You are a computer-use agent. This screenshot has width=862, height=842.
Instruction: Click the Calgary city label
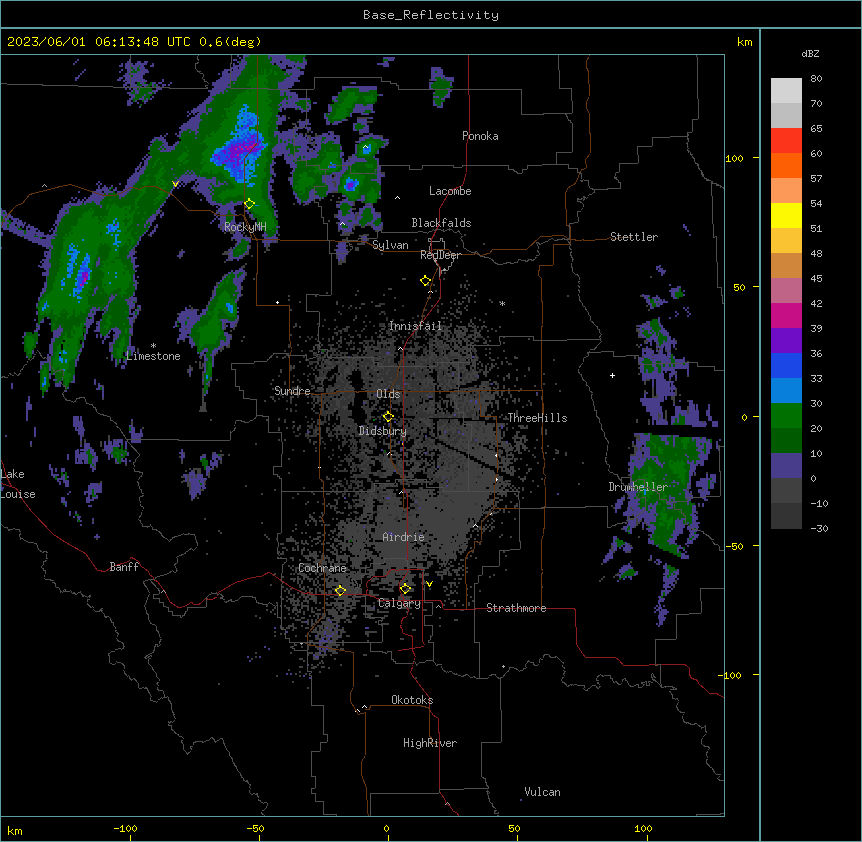pos(400,603)
